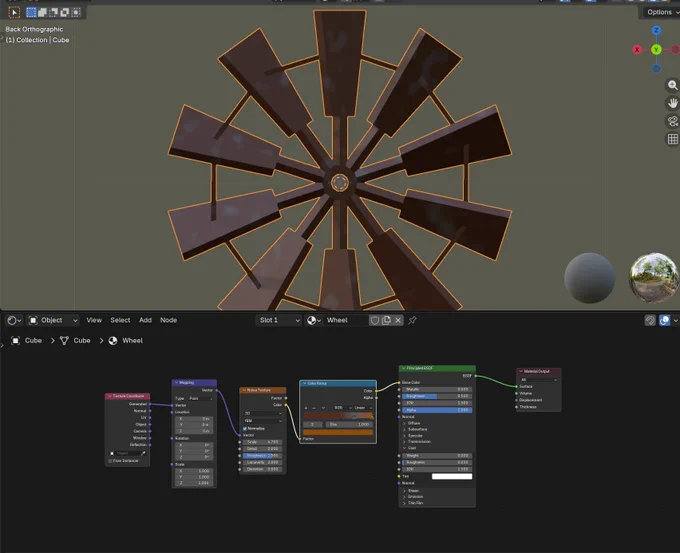Click the snapping icon in node editor header
Viewport: 680px width, 553px height.
point(650,320)
